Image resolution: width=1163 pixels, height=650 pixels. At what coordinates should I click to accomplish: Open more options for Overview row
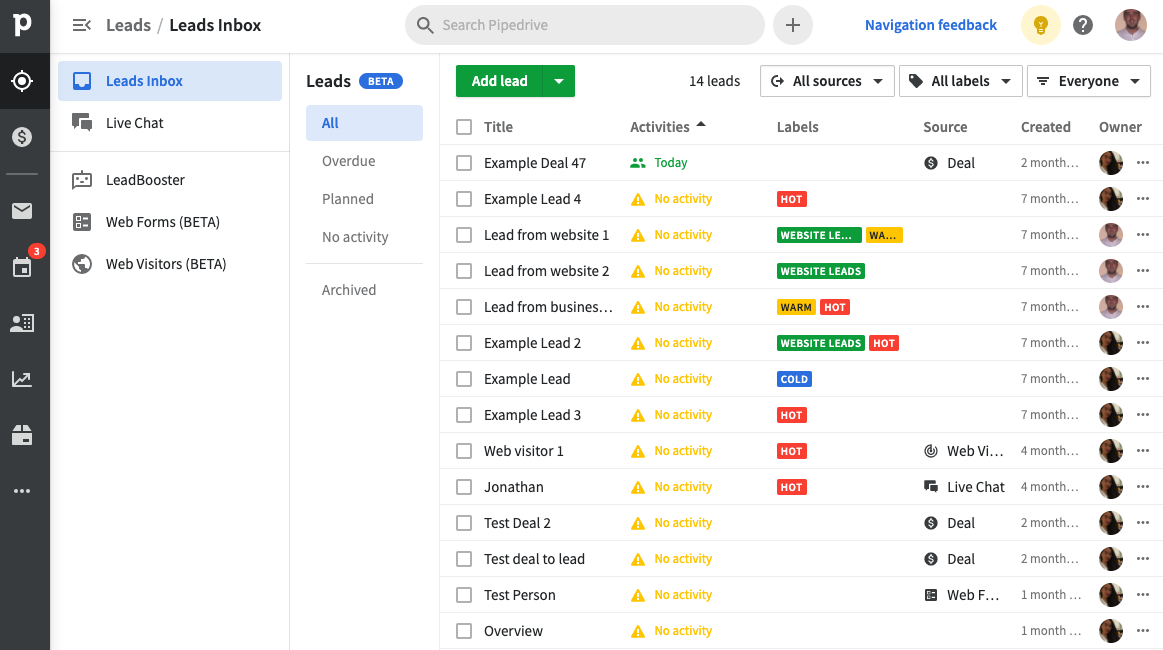pos(1143,631)
